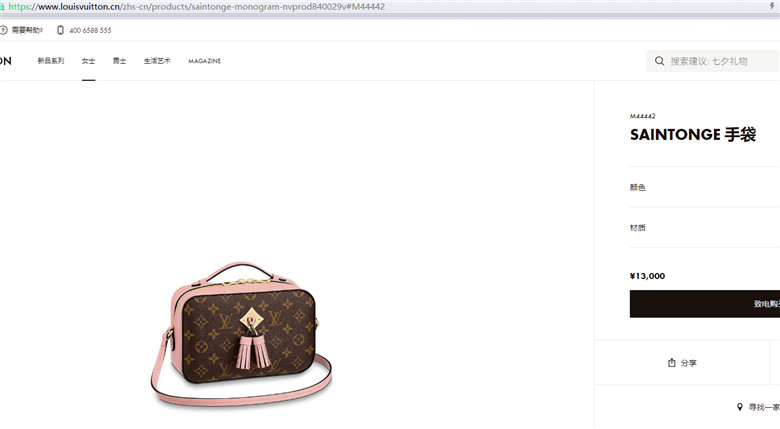Click the search input field
780x429 pixels.
click(713, 61)
